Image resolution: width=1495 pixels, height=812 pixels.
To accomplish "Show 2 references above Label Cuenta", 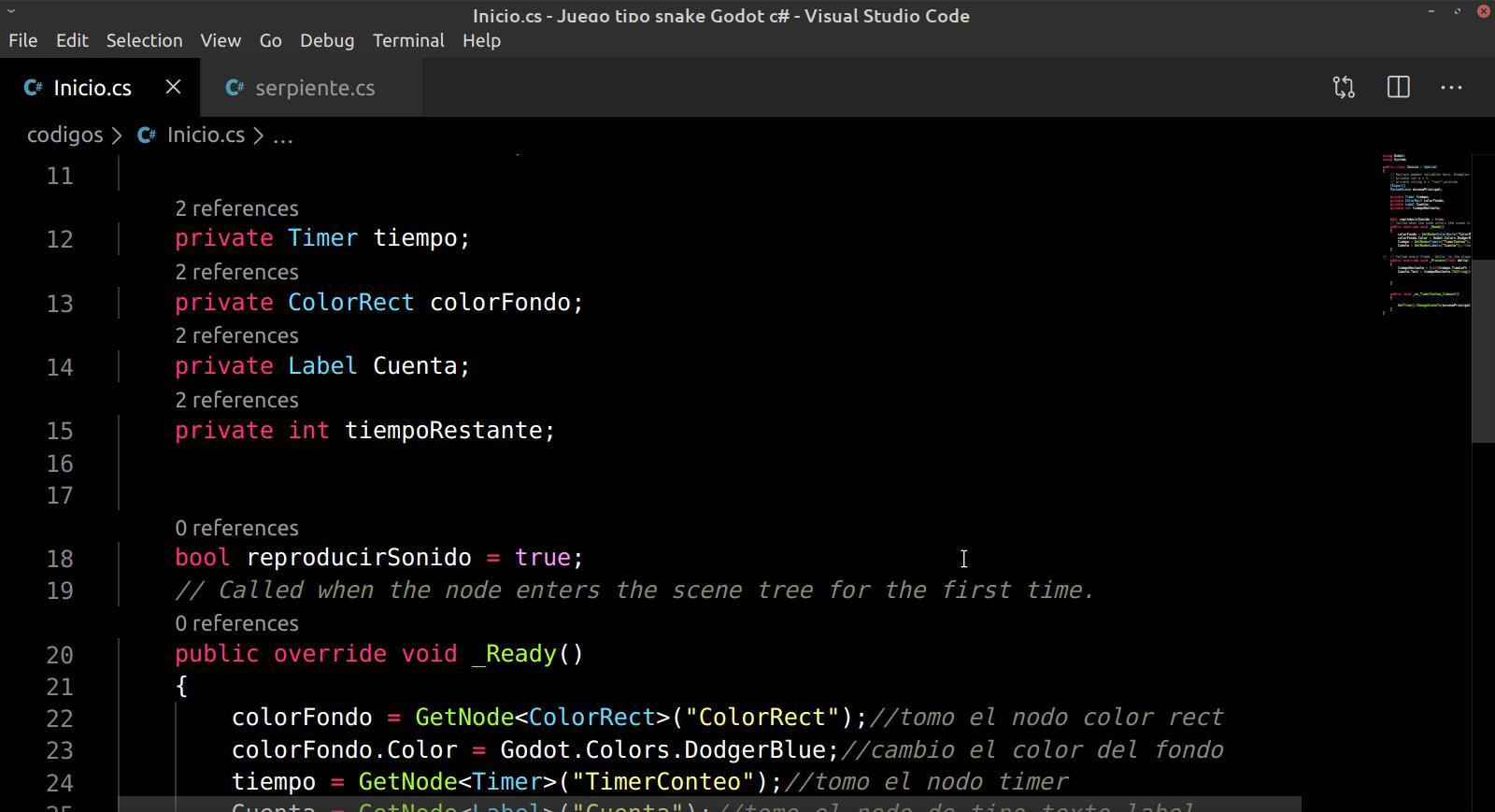I will point(236,335).
